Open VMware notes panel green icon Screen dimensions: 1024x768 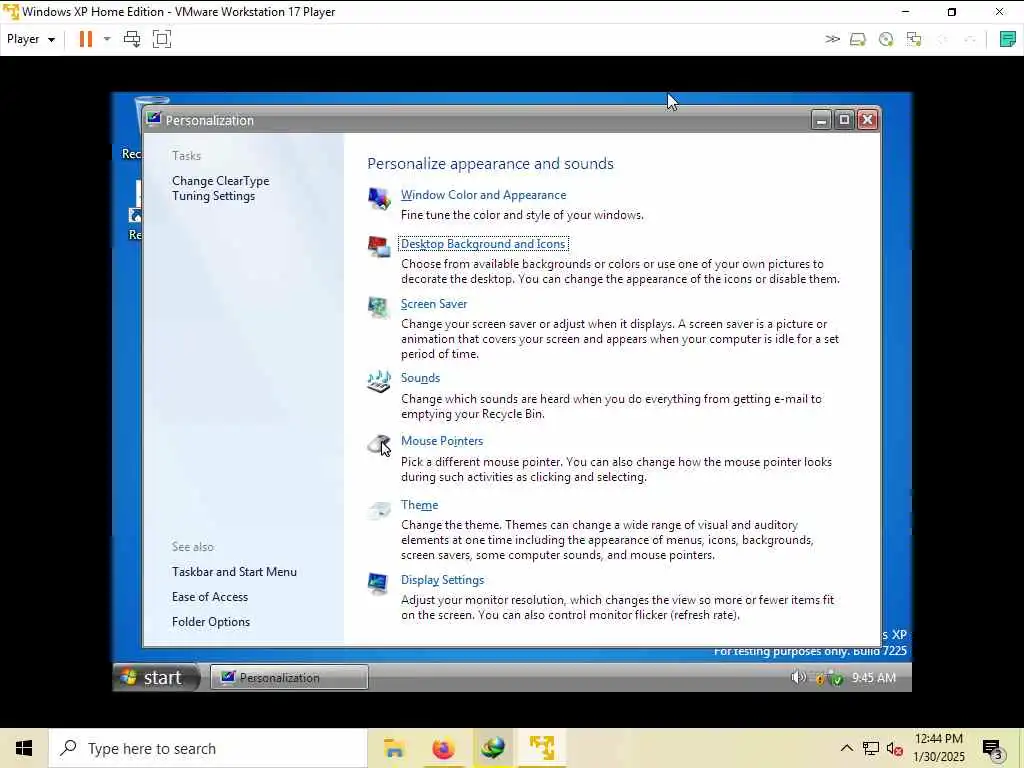click(x=1008, y=39)
